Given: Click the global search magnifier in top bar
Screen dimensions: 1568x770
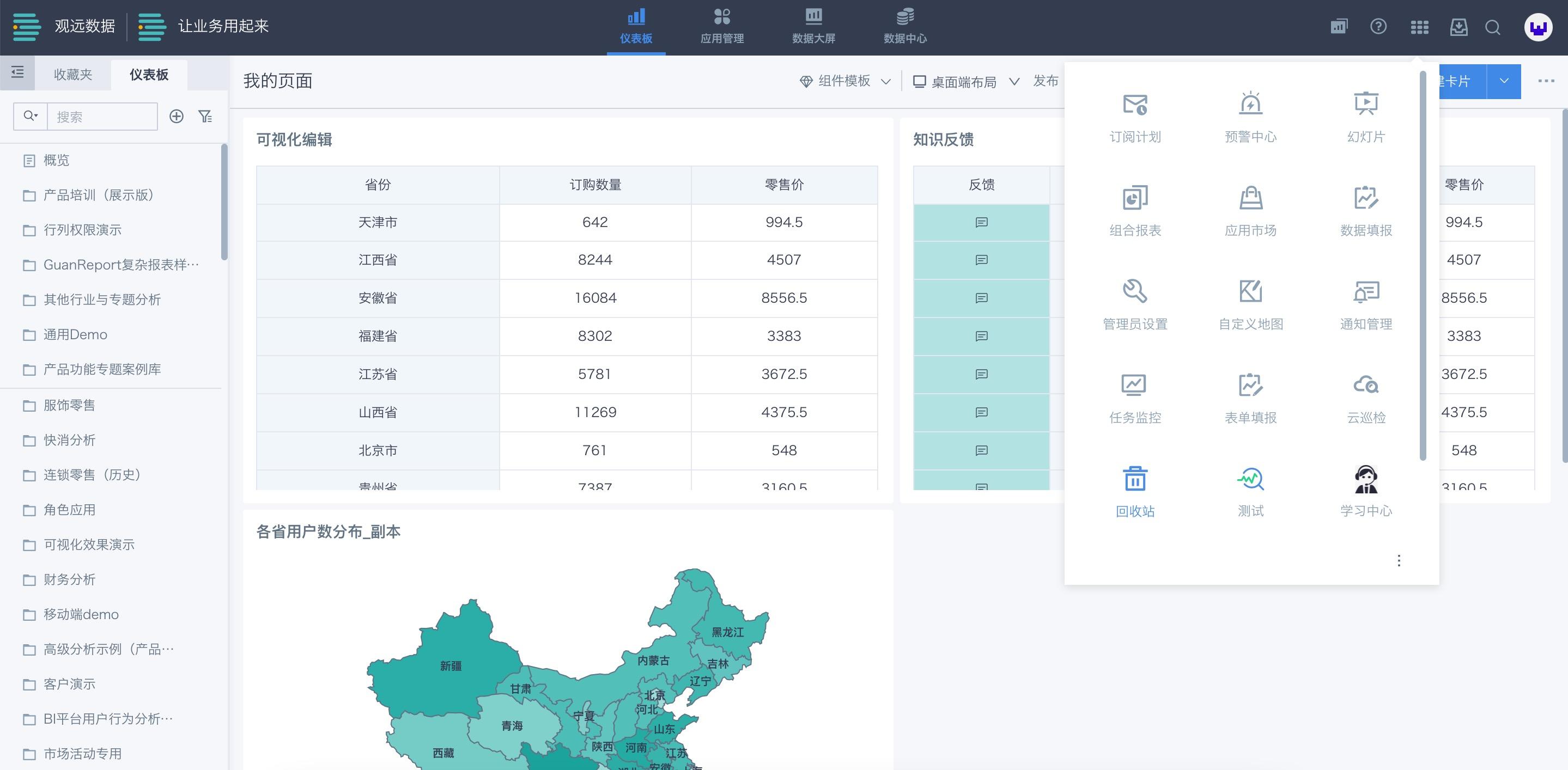Looking at the screenshot, I should (1492, 27).
